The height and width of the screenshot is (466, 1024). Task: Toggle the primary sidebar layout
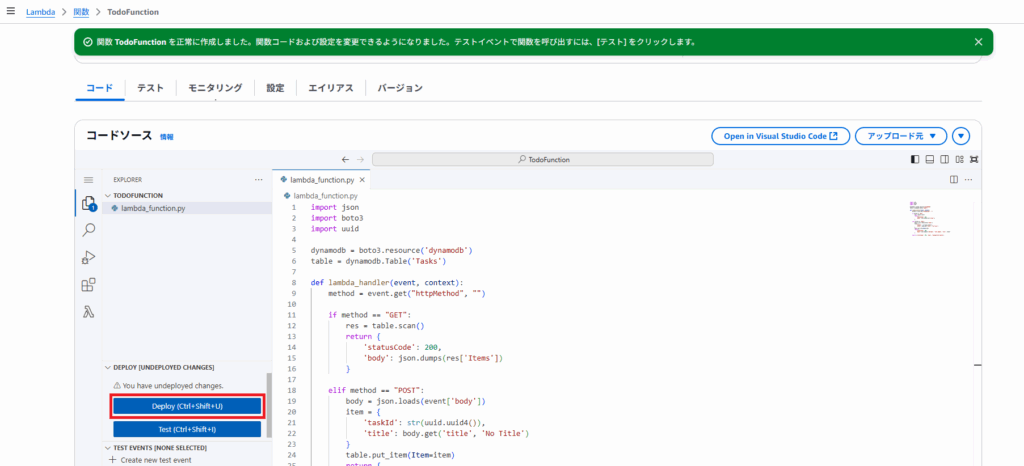click(914, 159)
